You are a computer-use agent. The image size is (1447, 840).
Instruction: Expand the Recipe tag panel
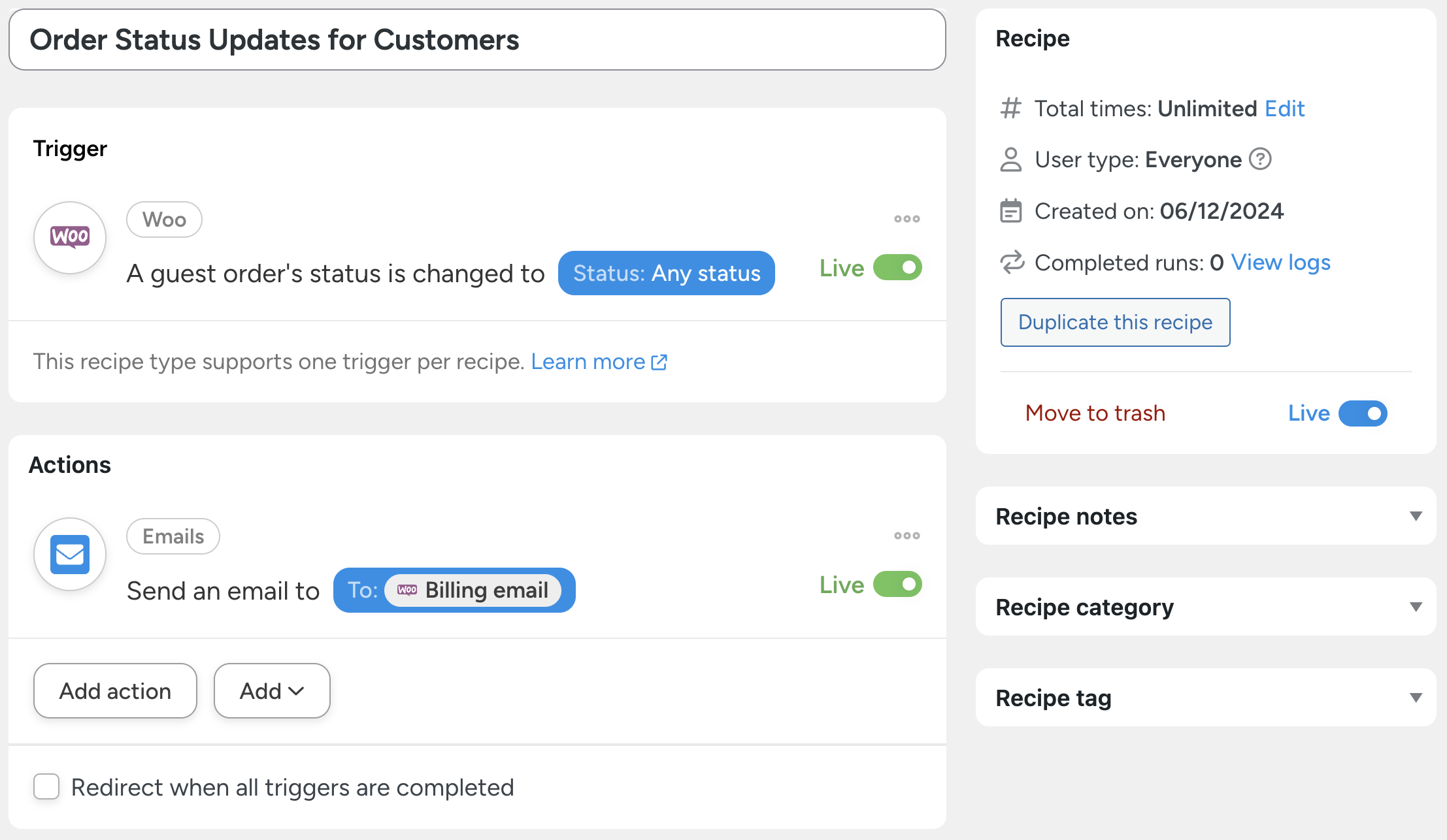pyautogui.click(x=1416, y=698)
